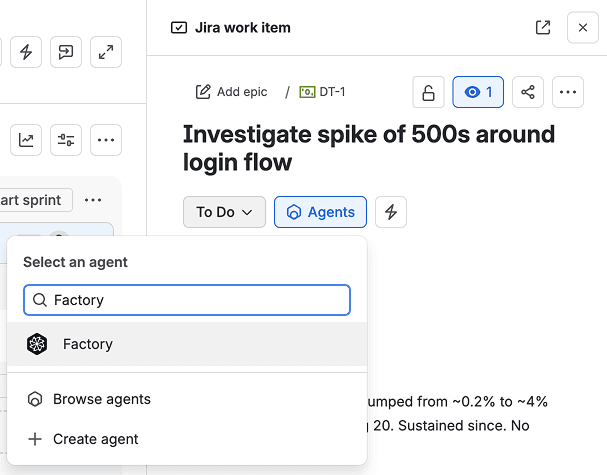Choose Create agent option
Image resolution: width=607 pixels, height=475 pixels.
point(187,439)
